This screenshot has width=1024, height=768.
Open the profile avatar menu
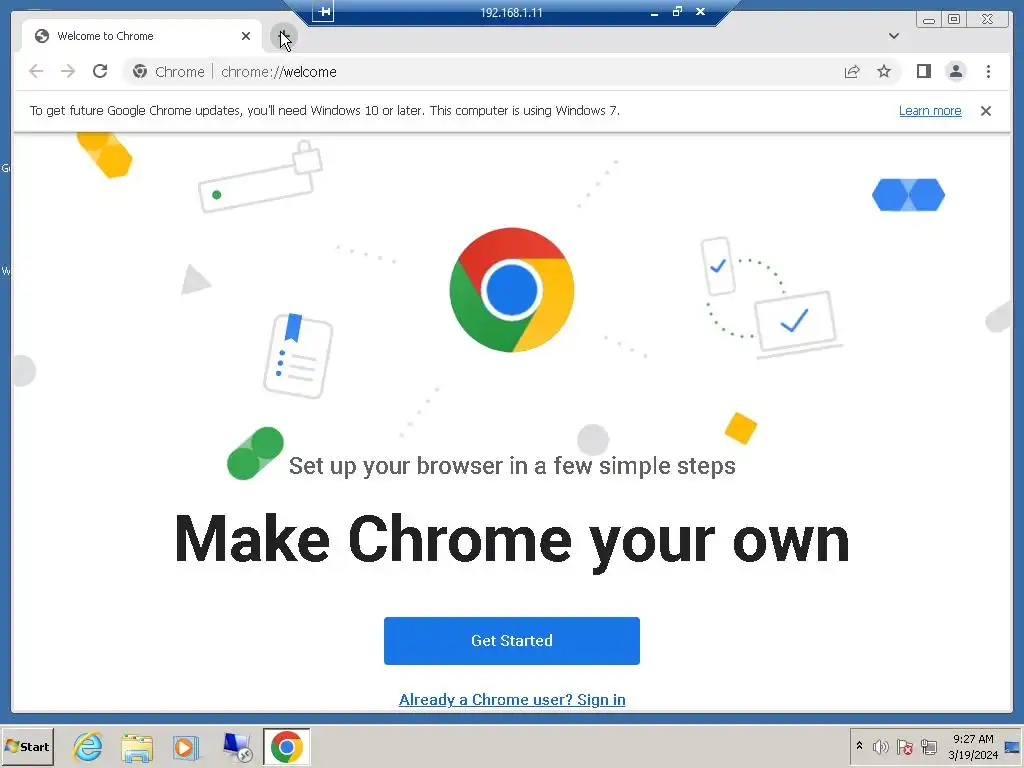[955, 71]
